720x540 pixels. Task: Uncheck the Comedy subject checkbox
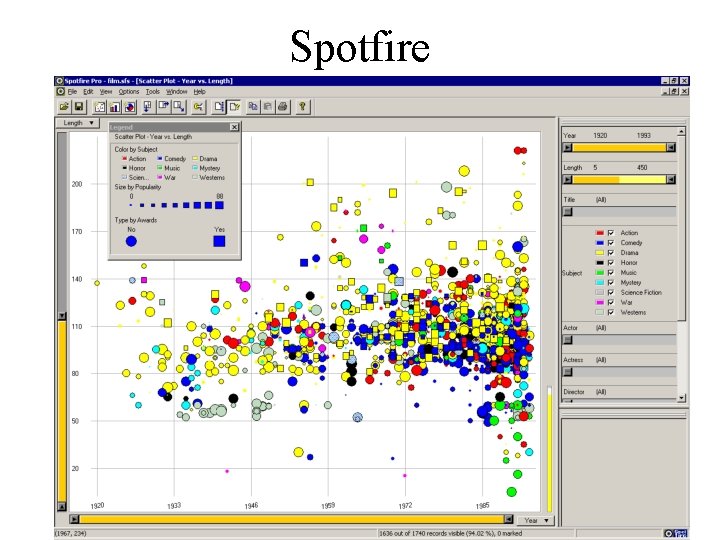pos(611,243)
